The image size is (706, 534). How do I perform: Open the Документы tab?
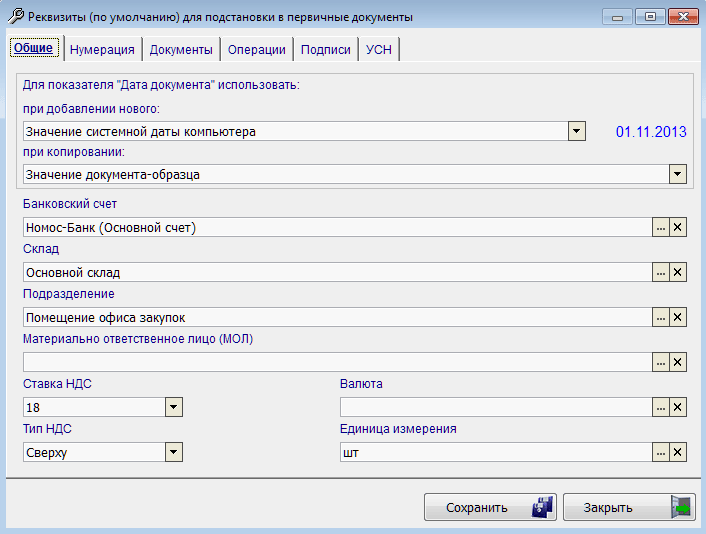181,50
